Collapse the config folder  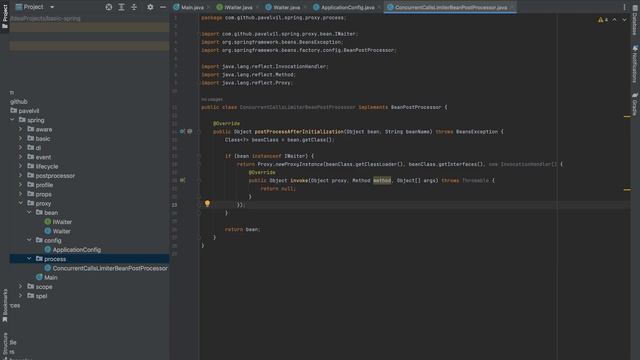tap(29, 240)
